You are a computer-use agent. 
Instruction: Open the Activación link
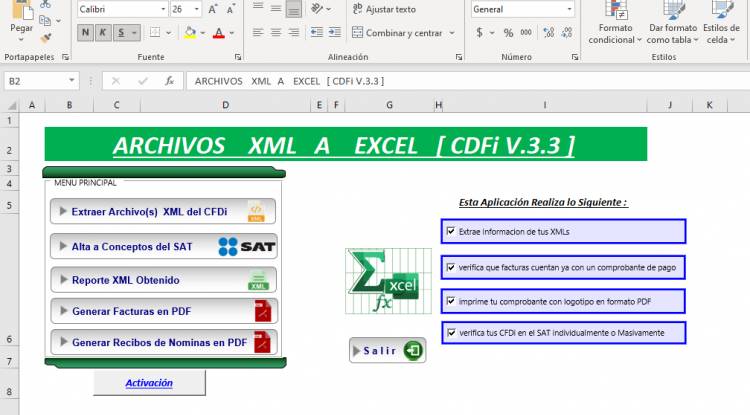(x=149, y=383)
